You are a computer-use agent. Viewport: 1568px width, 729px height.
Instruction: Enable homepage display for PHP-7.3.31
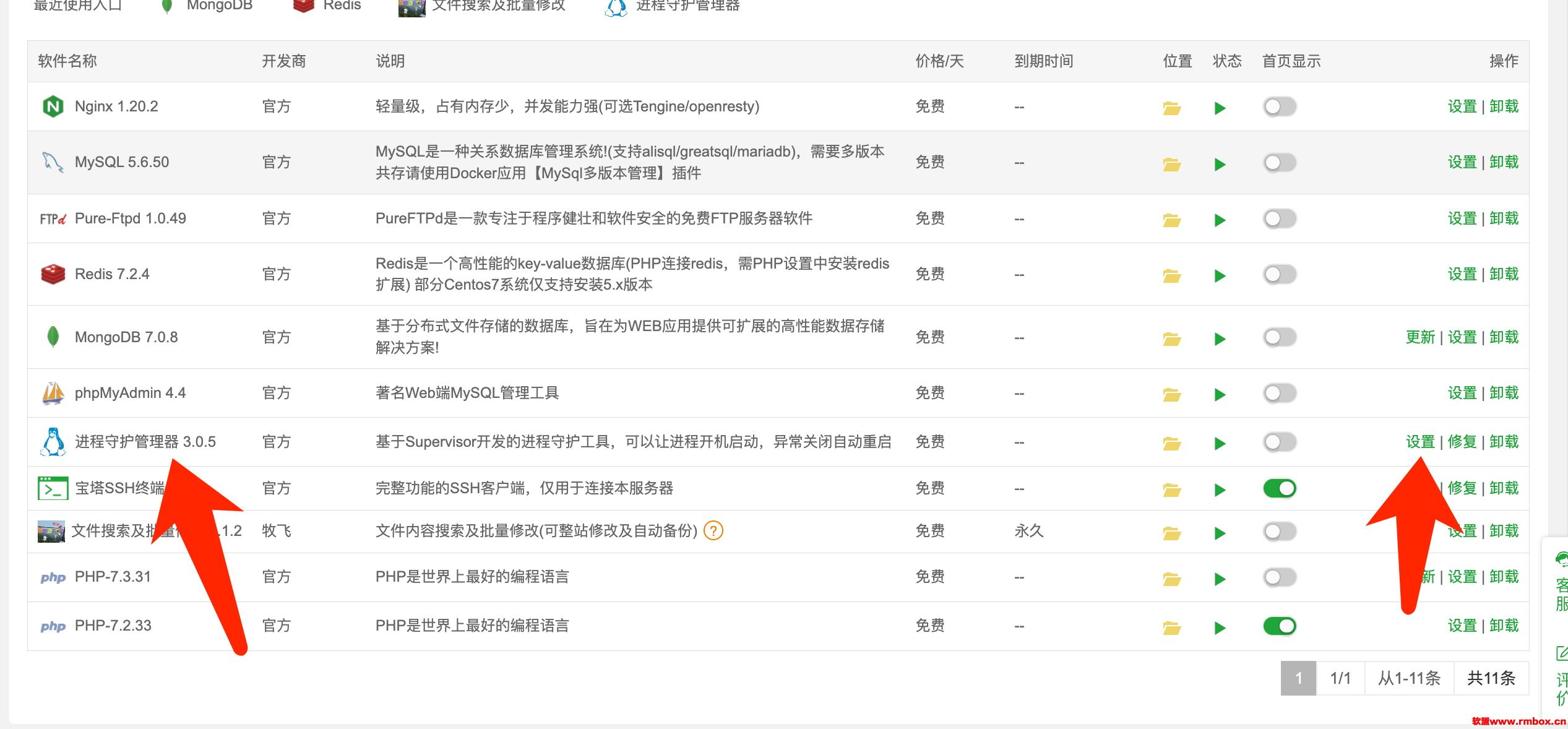click(1280, 577)
